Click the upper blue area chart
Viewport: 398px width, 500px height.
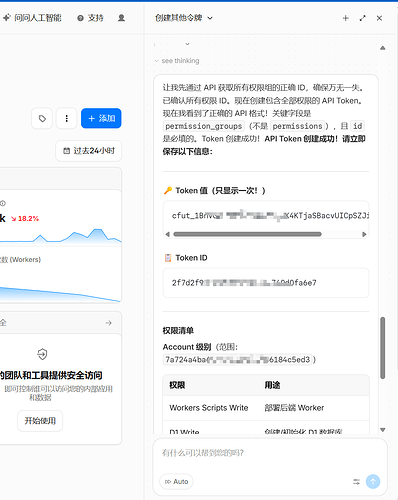click(61, 235)
